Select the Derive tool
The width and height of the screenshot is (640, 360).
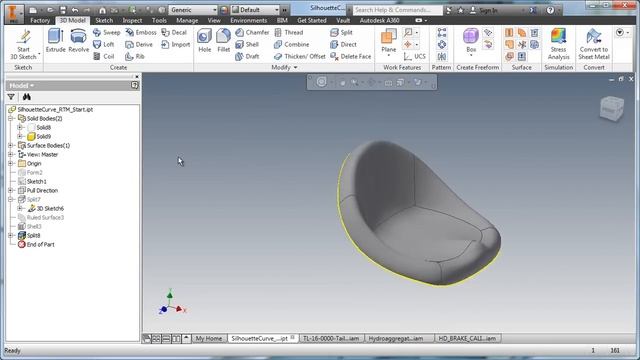point(139,44)
